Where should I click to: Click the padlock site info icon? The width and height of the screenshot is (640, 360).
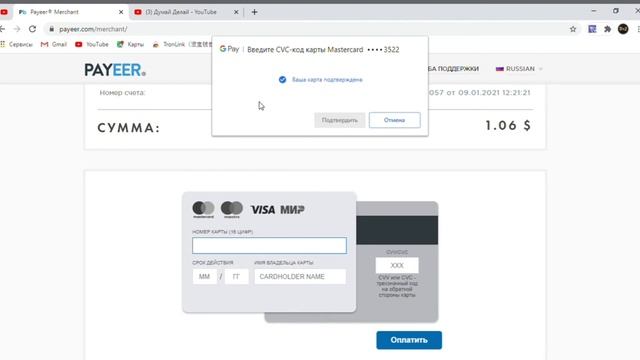coord(51,29)
